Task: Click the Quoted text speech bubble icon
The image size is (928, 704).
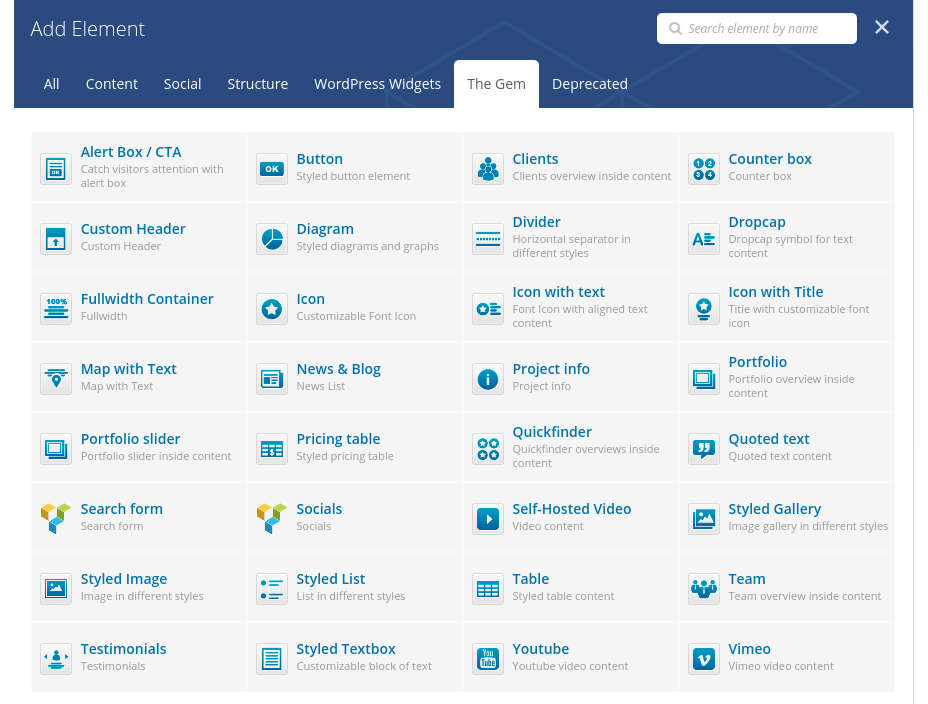Action: [704, 449]
